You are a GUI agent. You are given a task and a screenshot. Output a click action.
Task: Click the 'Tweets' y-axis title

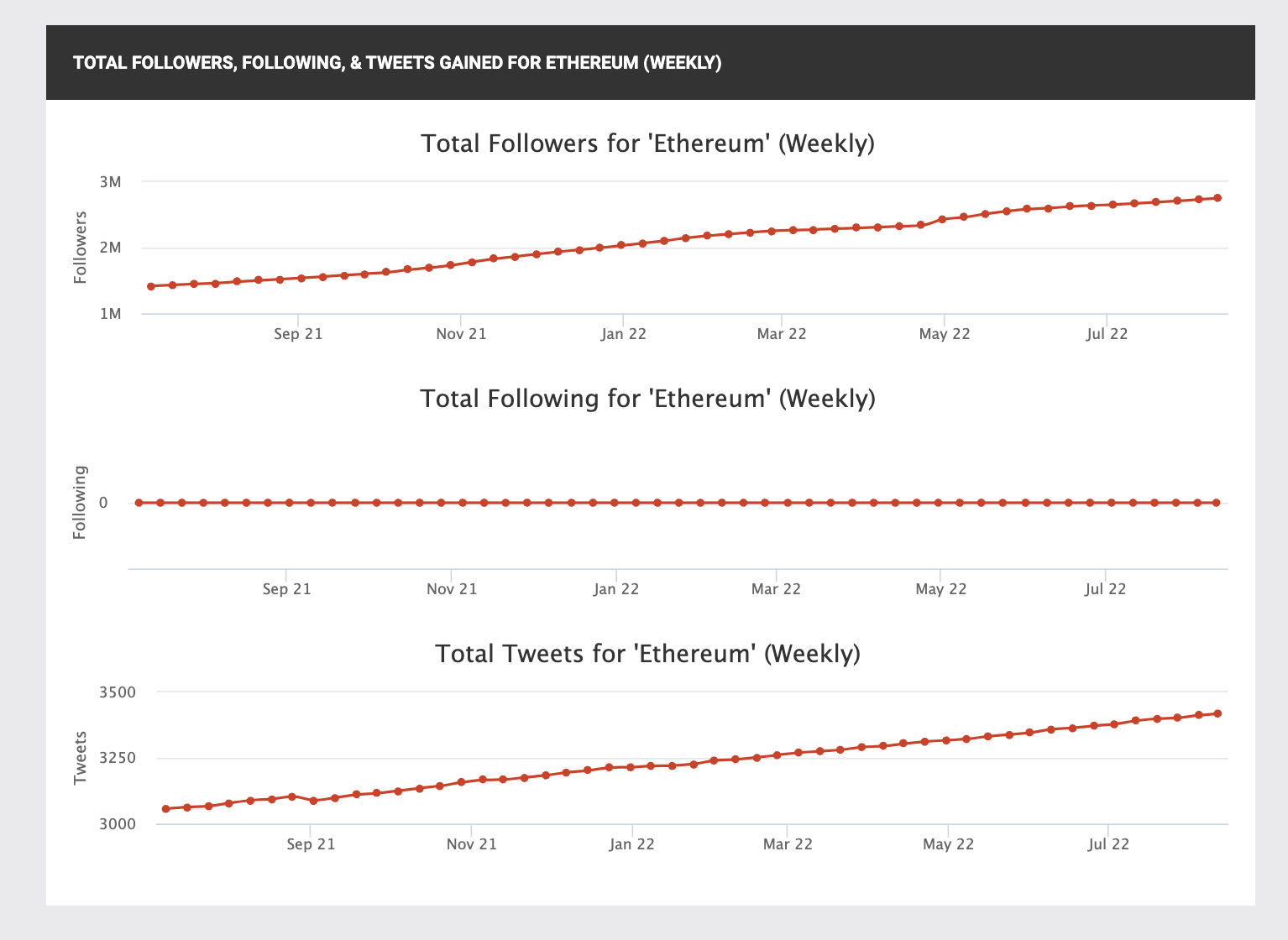[81, 759]
